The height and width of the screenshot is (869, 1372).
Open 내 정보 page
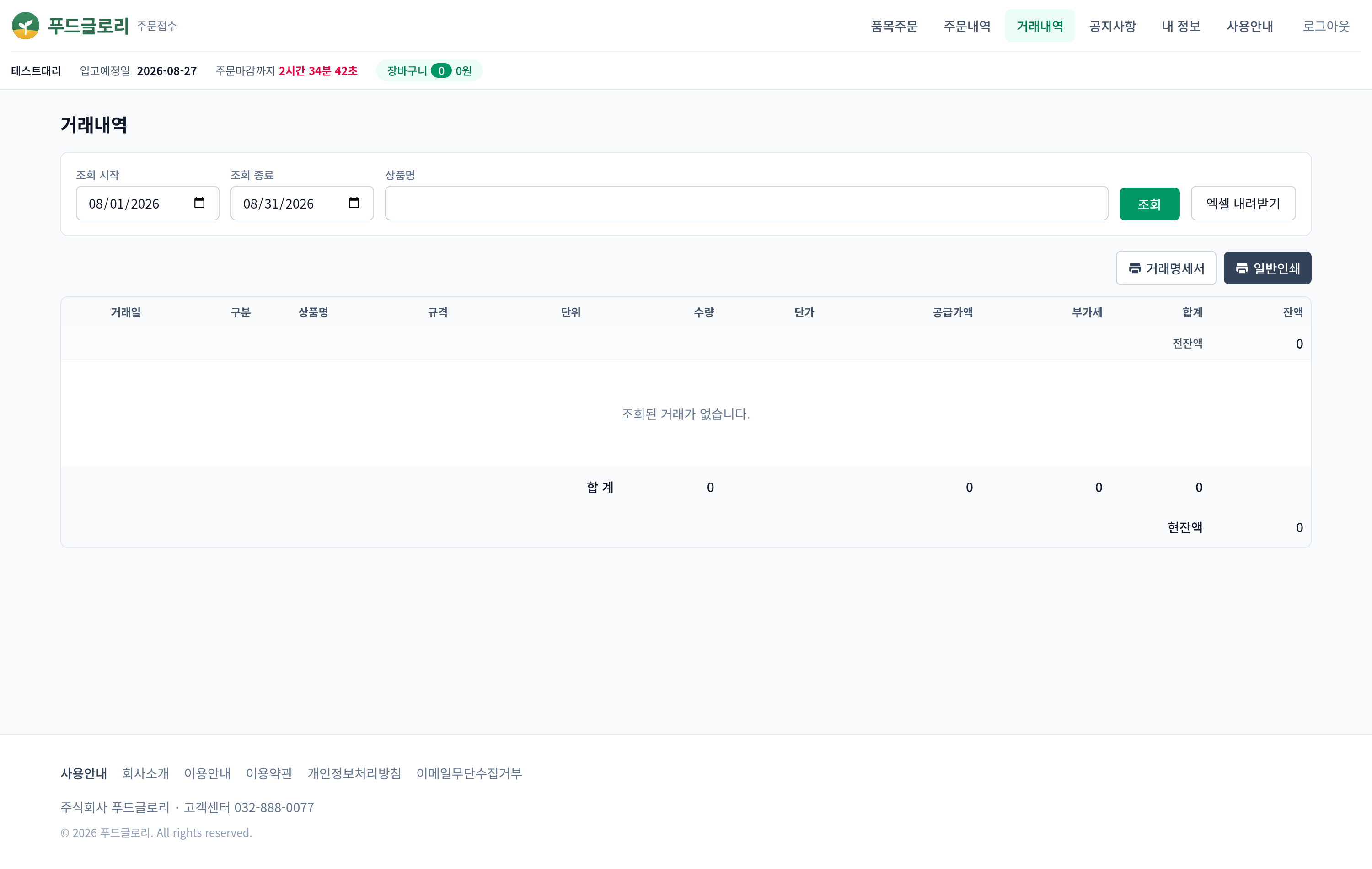(x=1181, y=26)
